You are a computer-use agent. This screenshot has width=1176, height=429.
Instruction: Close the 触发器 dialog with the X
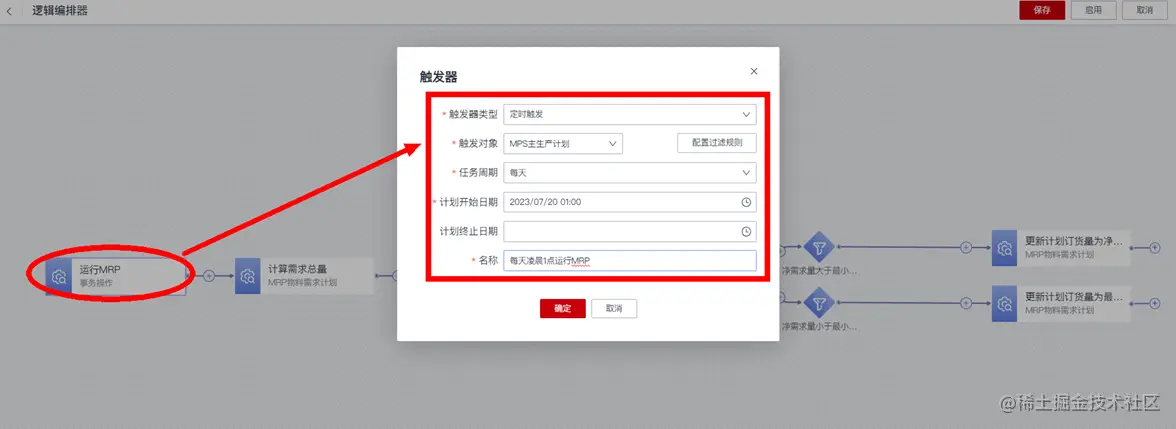[x=754, y=71]
